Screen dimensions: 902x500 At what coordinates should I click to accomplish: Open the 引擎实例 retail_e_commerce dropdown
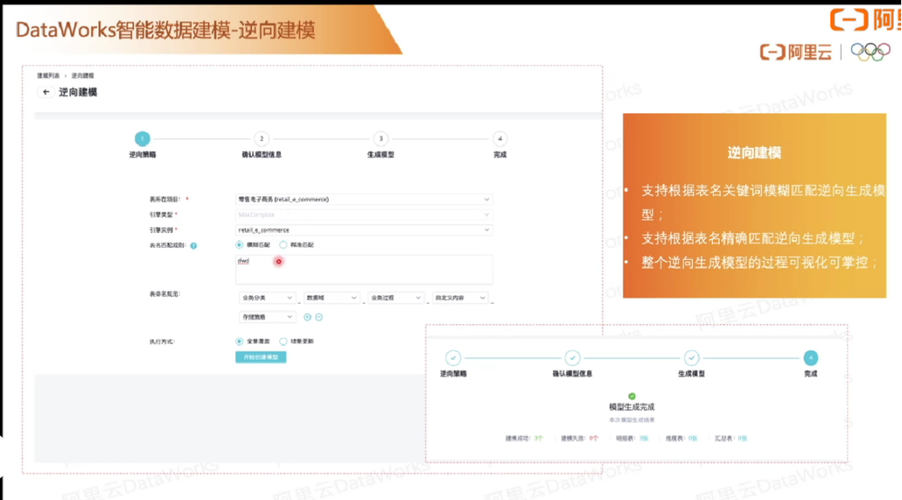click(364, 230)
